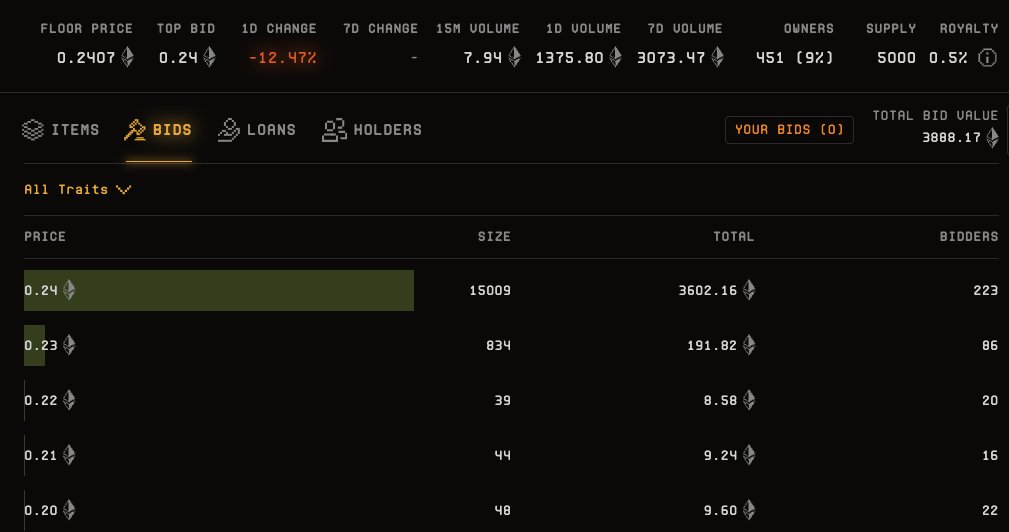Viewport: 1009px width, 532px height.
Task: Click the Loans hand icon
Action: pyautogui.click(x=228, y=130)
